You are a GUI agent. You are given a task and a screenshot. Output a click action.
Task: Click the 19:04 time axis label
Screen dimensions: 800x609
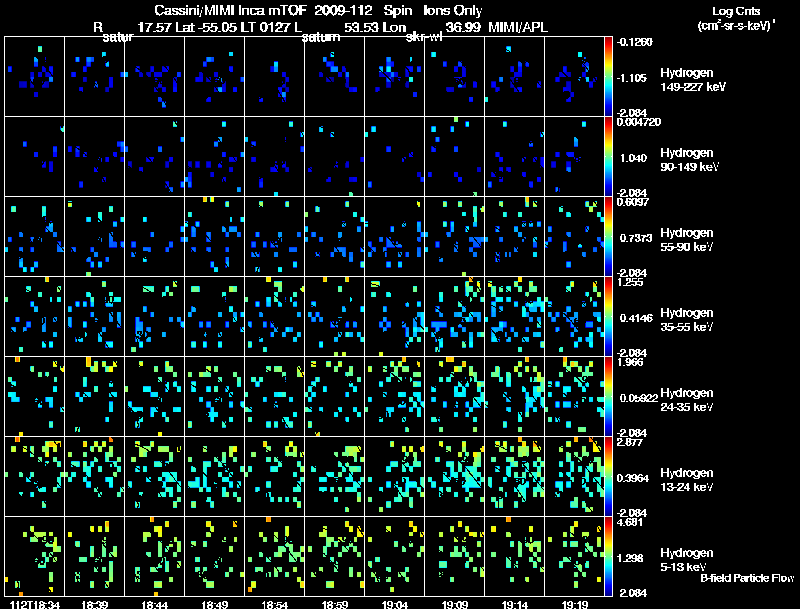click(x=395, y=604)
